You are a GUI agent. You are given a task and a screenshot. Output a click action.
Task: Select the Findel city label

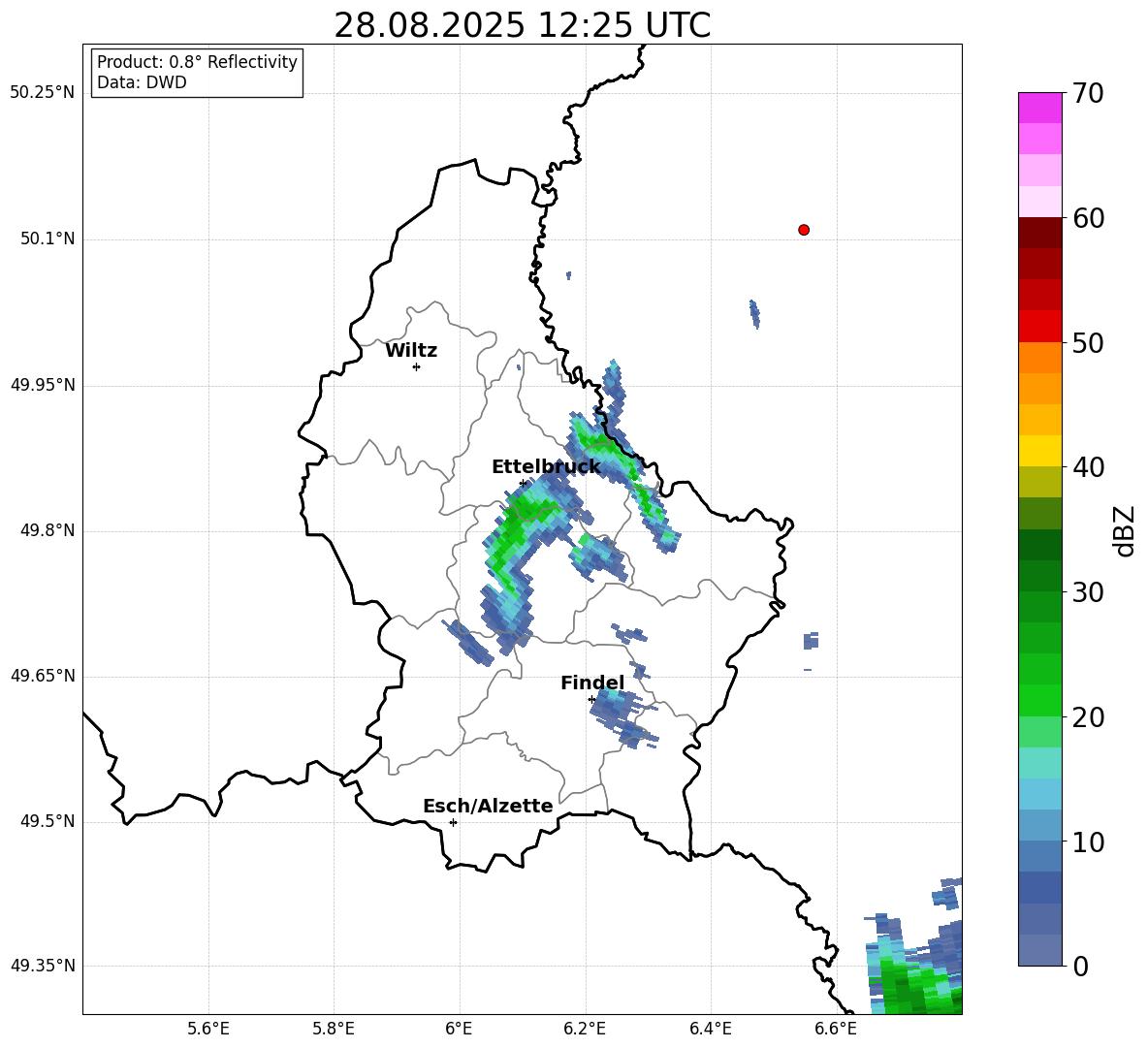[x=592, y=683]
